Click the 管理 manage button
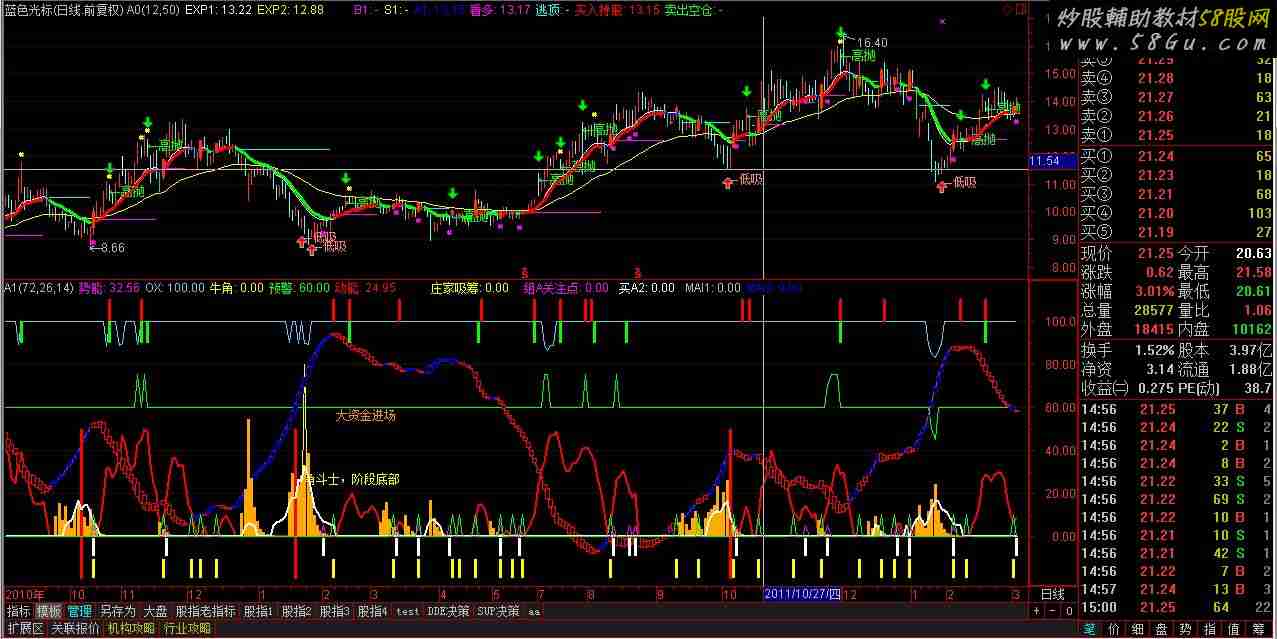Image resolution: width=1277 pixels, height=639 pixels. pyautogui.click(x=80, y=611)
